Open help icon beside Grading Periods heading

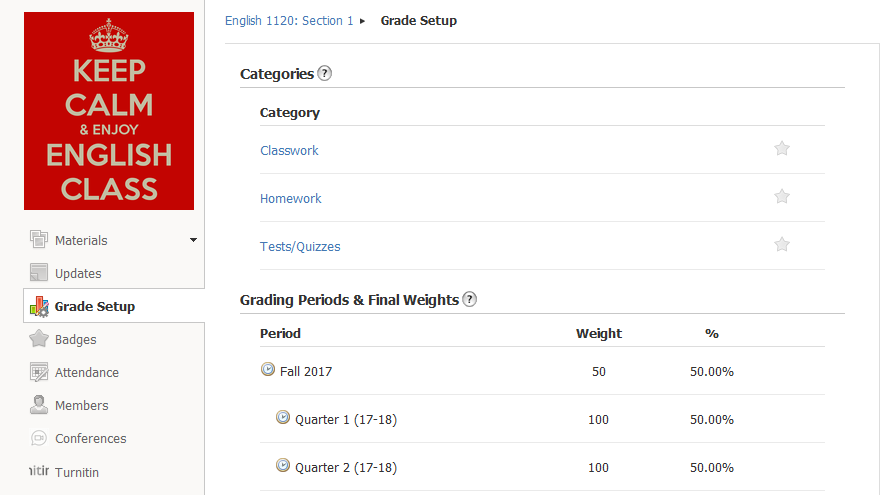tap(470, 299)
